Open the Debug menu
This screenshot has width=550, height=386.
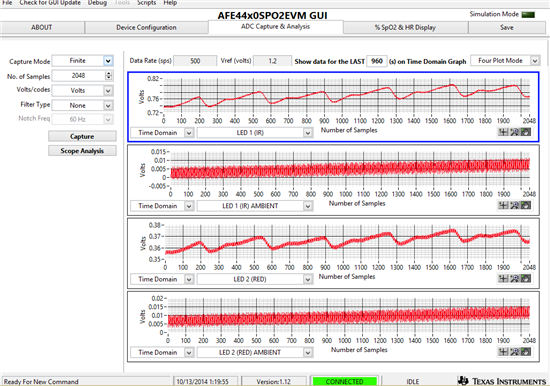97,2
